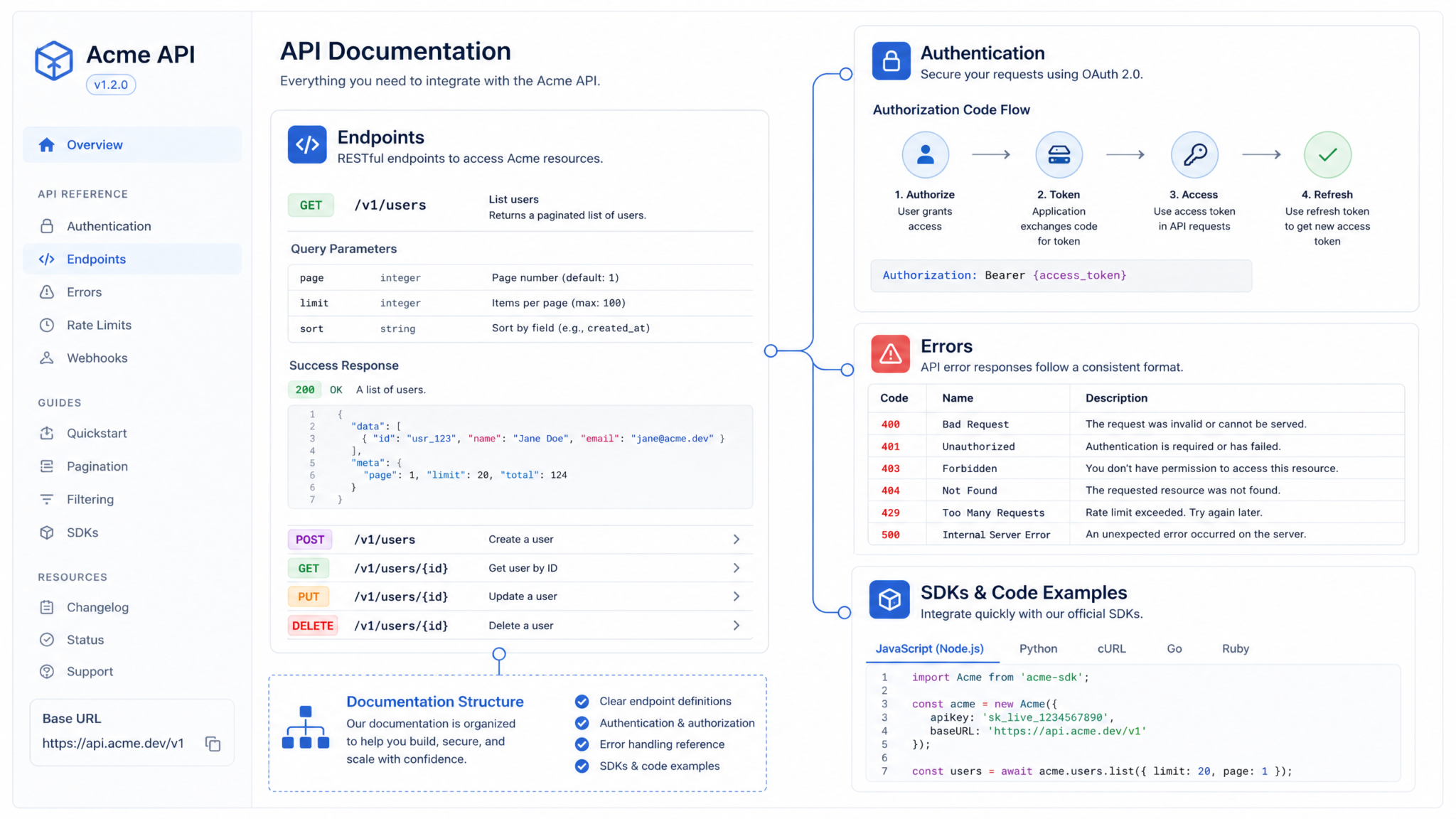Viewport: 1456px width, 819px height.
Task: Click the purple POST method badge
Action: [x=310, y=540]
